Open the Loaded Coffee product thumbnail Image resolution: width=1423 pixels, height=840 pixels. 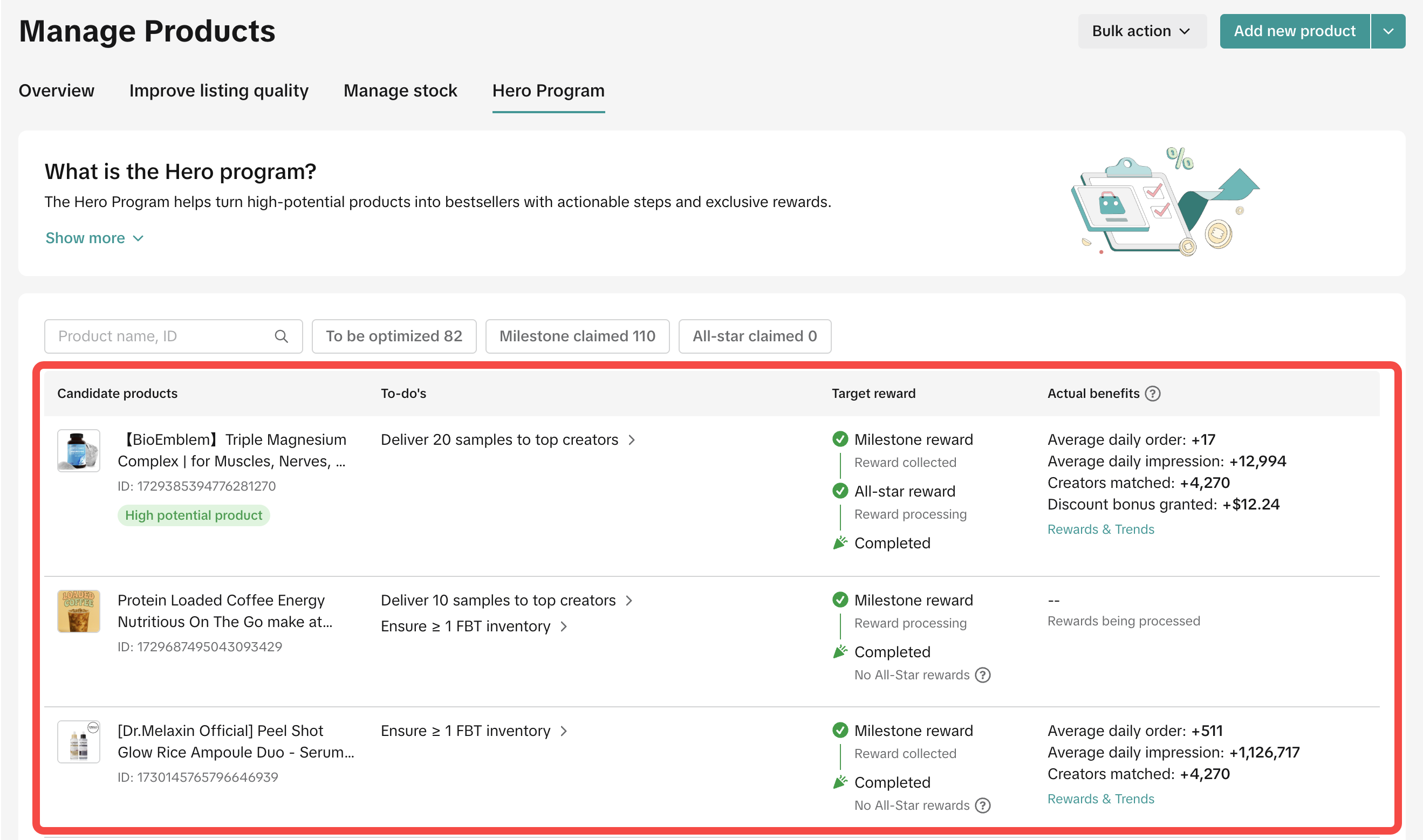(x=79, y=611)
